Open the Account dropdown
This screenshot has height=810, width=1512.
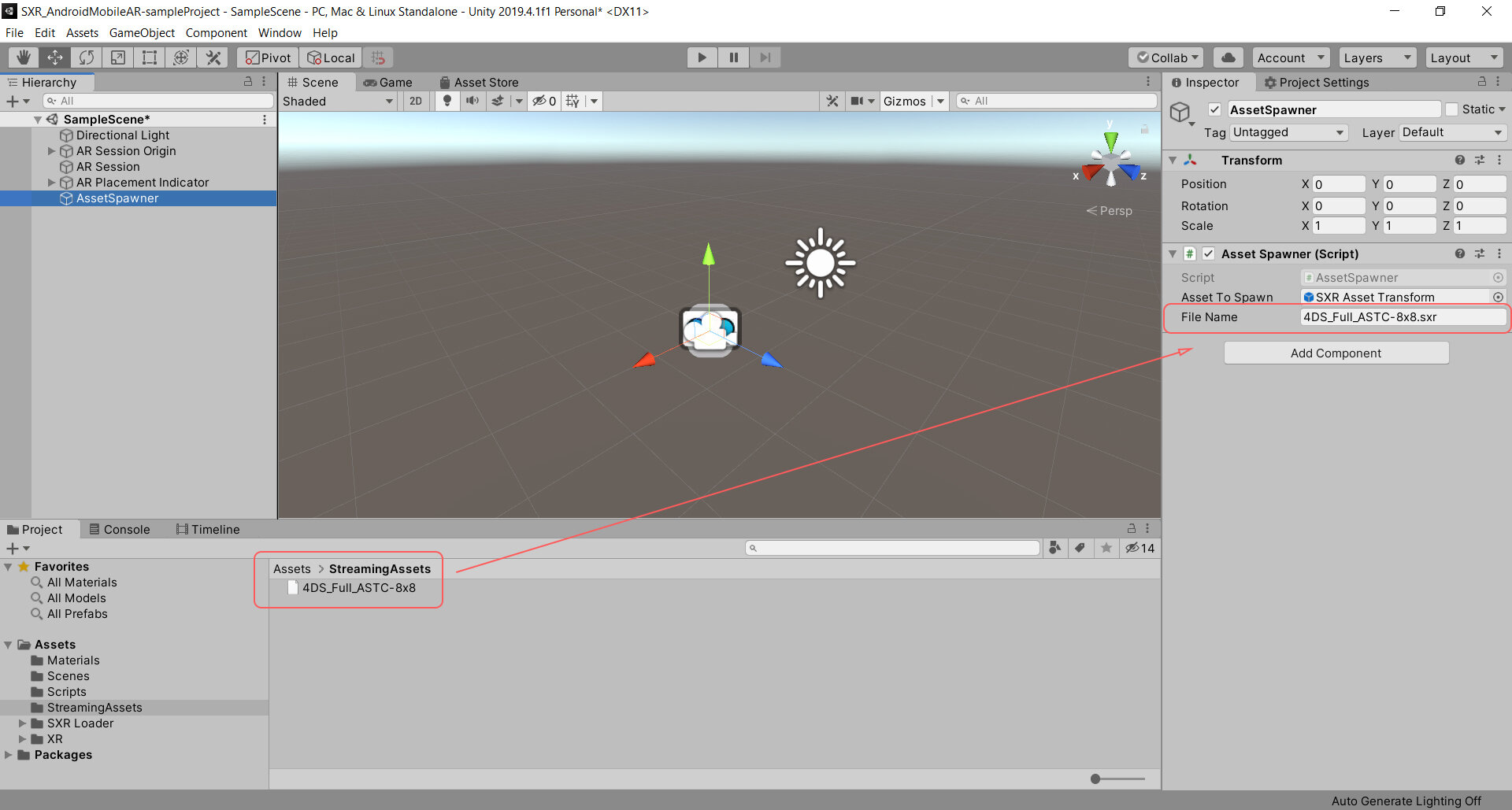[x=1291, y=57]
